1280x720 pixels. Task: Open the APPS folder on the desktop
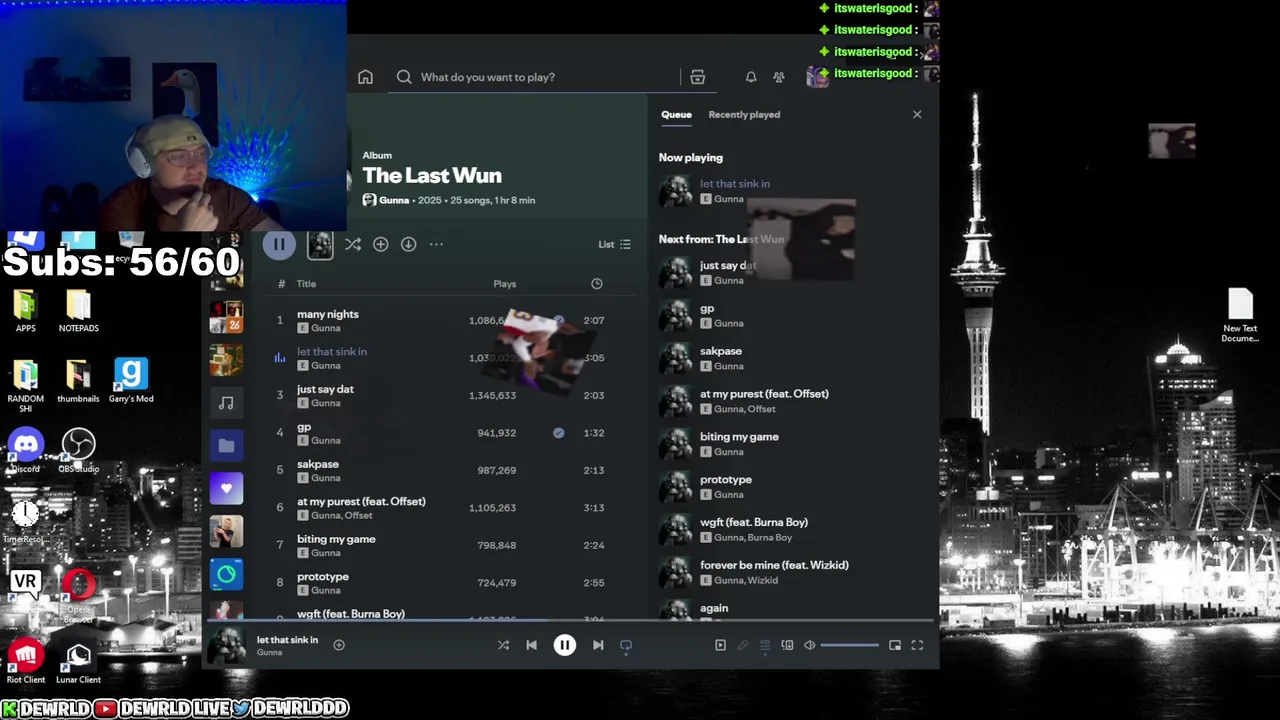[x=25, y=312]
